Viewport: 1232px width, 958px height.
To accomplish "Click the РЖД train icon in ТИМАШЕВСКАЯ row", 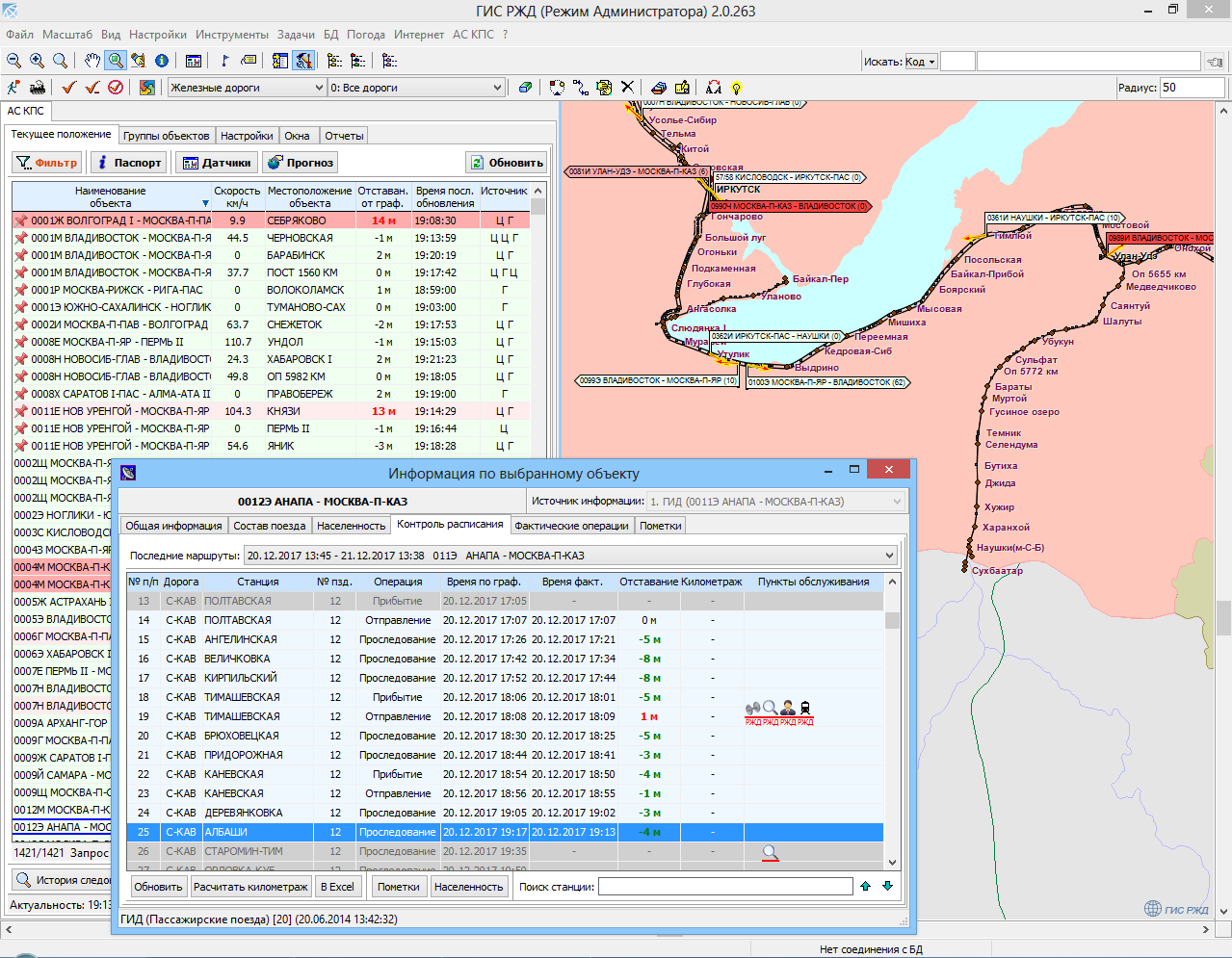I will coord(805,709).
